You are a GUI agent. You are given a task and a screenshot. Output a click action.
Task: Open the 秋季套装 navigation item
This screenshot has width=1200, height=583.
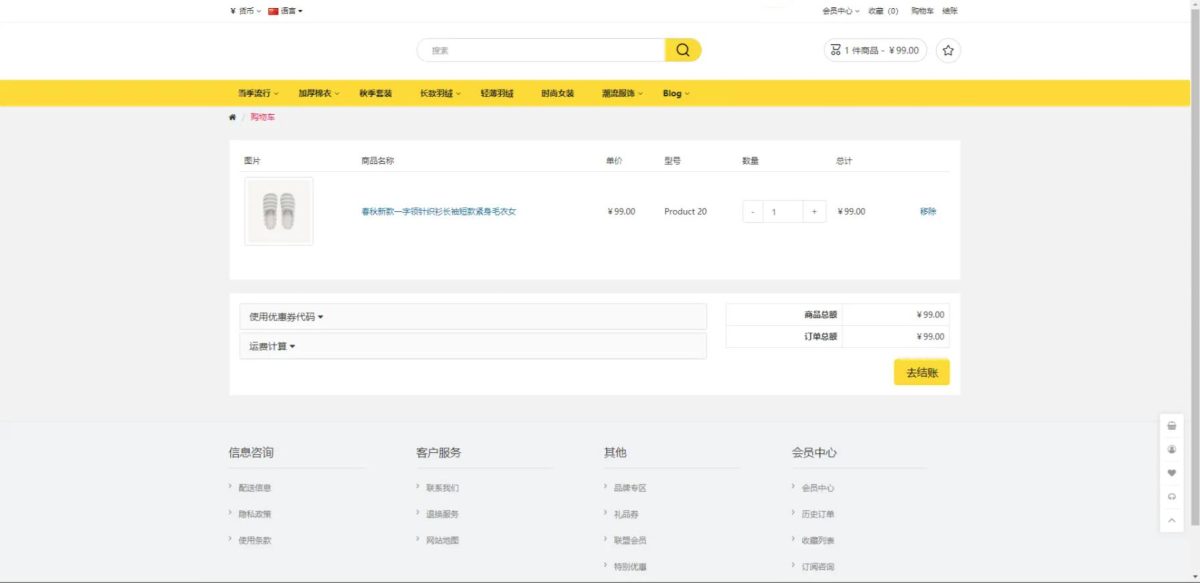(x=376, y=93)
